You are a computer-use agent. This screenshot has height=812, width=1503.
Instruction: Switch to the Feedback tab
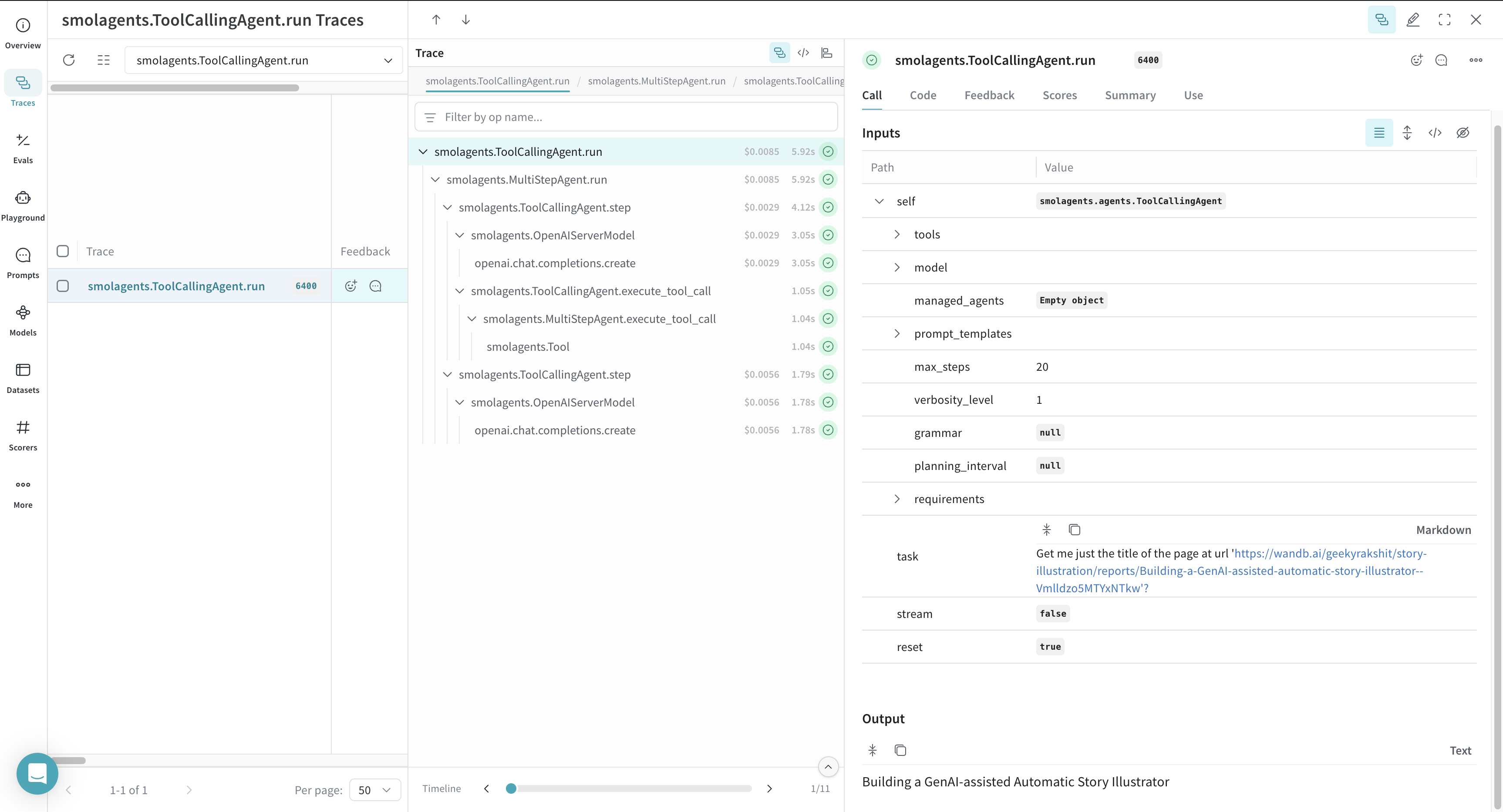(x=989, y=95)
